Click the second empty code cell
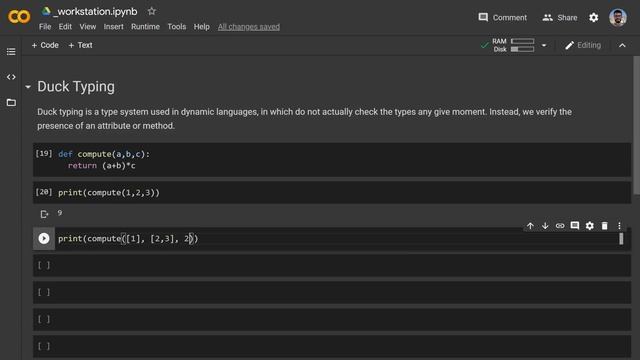The image size is (640, 360). 332,293
